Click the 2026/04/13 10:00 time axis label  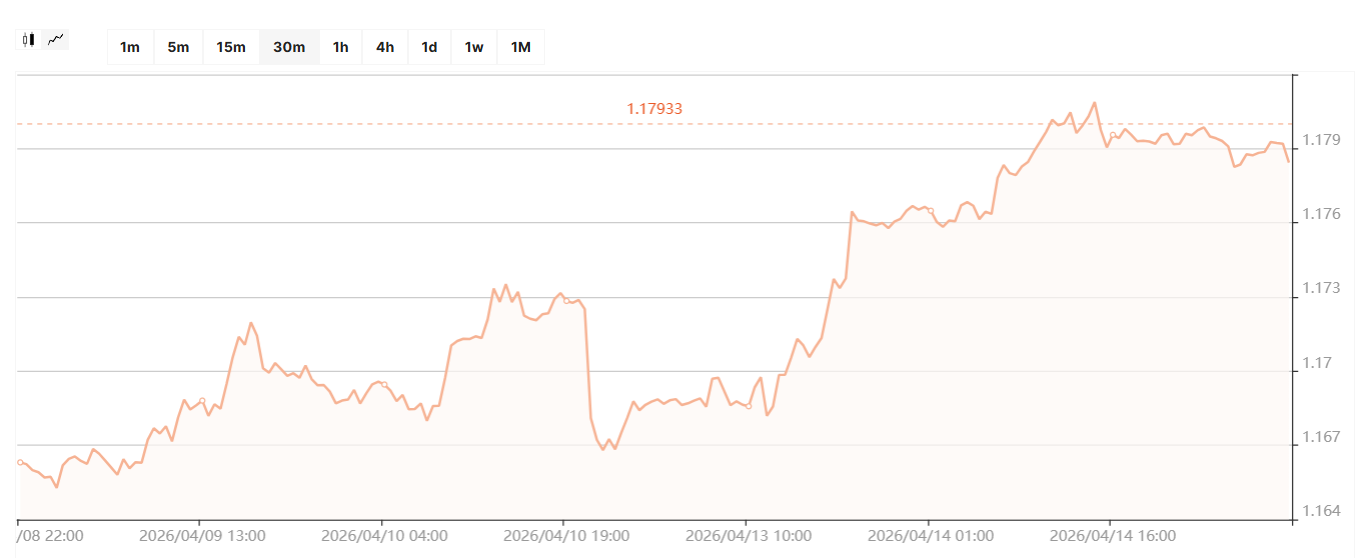748,535
